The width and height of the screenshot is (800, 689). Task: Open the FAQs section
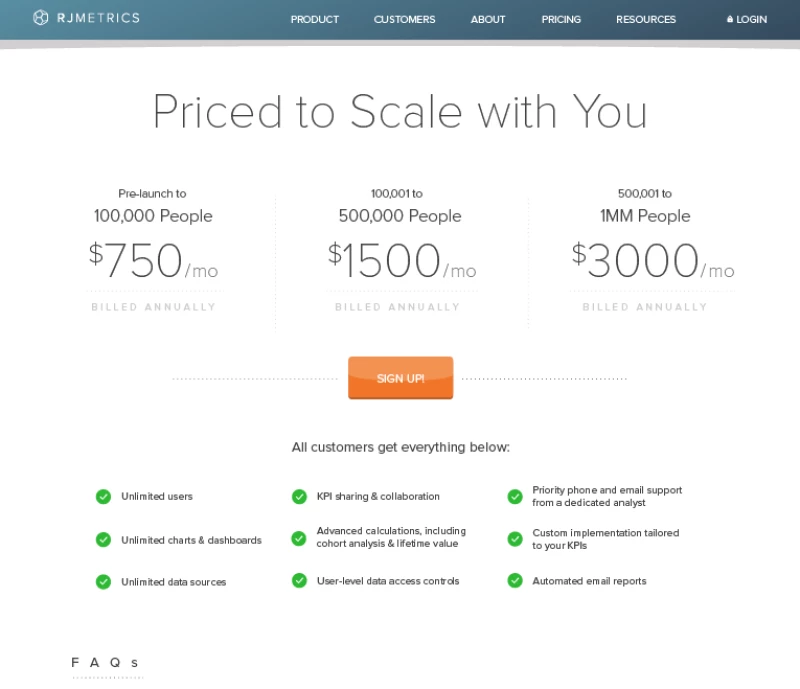tap(104, 661)
